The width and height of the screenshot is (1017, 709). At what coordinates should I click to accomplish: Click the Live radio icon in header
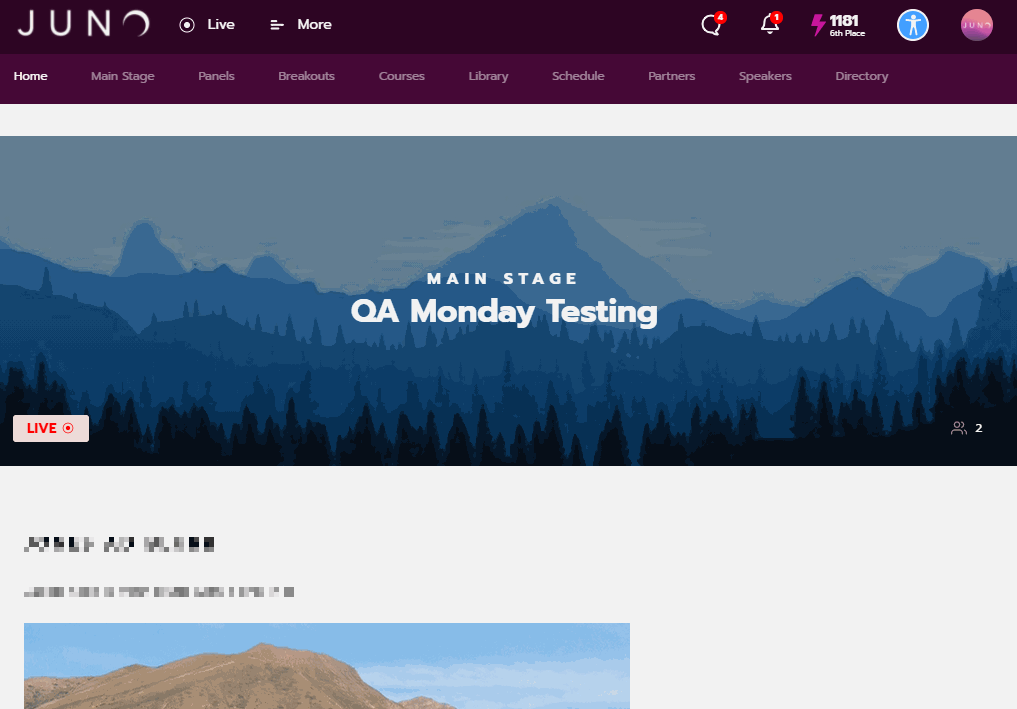[187, 25]
